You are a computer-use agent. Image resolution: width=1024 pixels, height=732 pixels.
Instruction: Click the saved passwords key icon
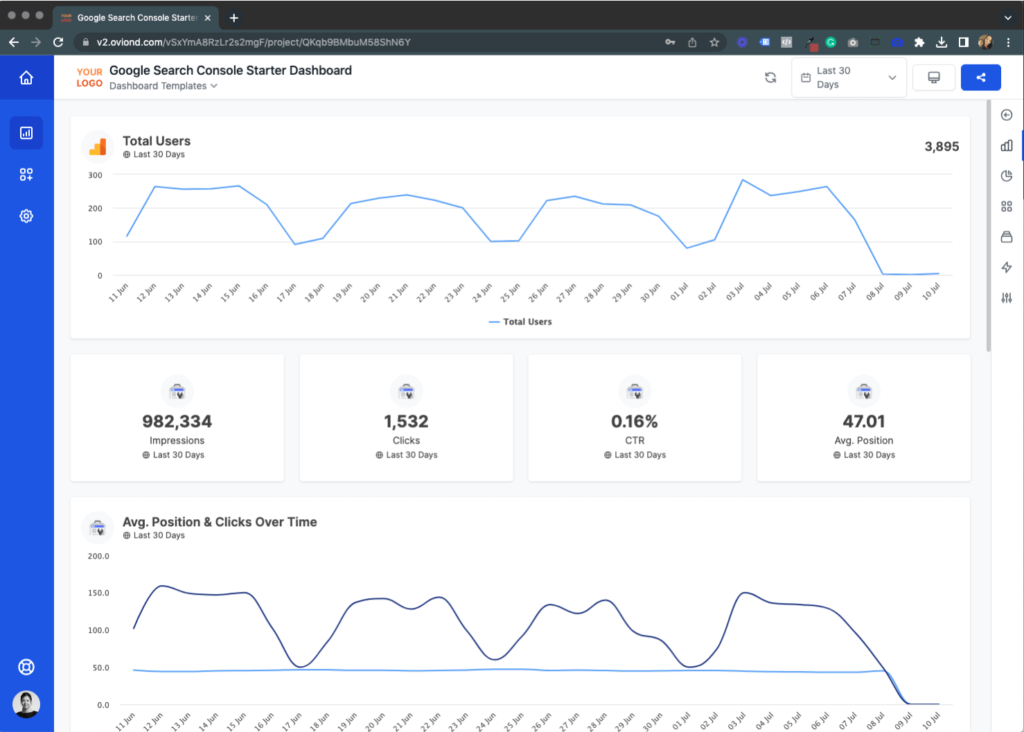670,42
